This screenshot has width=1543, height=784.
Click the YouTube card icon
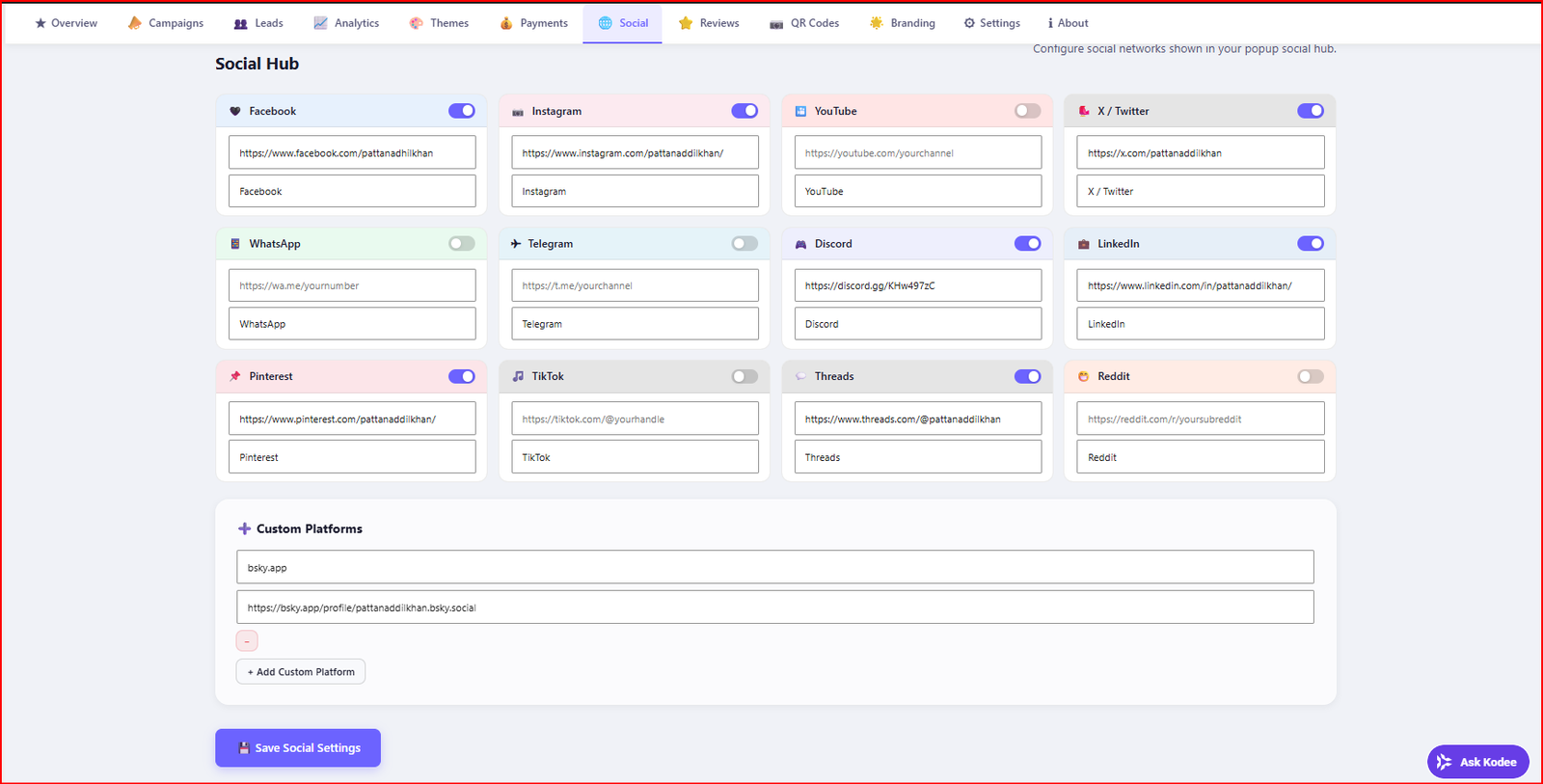[x=800, y=111]
